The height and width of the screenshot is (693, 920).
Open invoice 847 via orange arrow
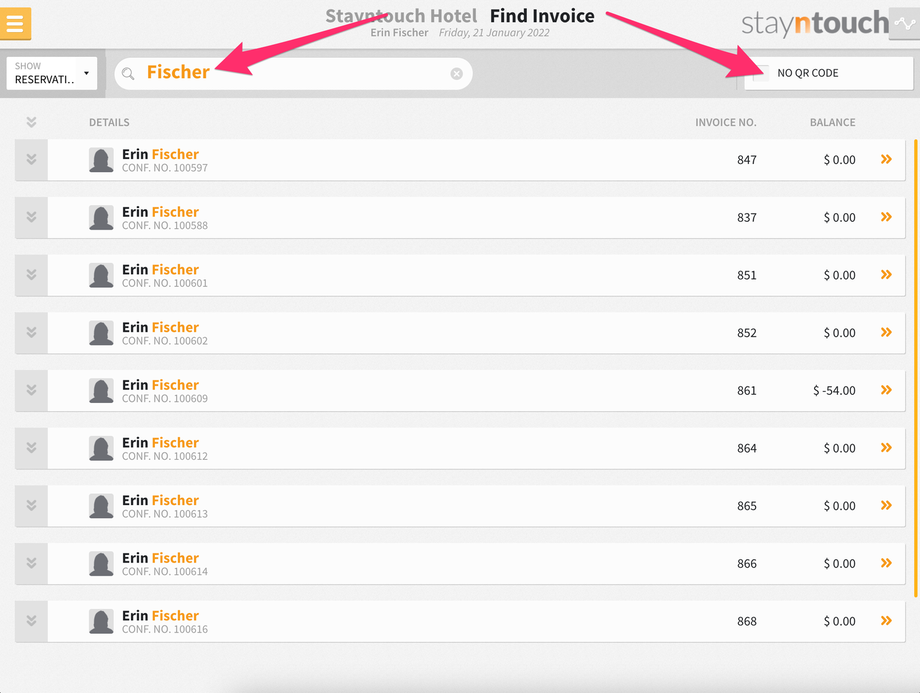886,159
